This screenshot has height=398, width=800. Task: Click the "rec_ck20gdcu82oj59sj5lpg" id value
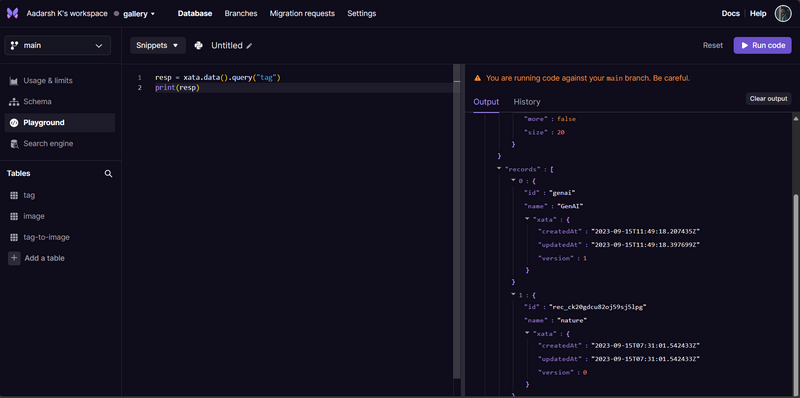[598, 307]
